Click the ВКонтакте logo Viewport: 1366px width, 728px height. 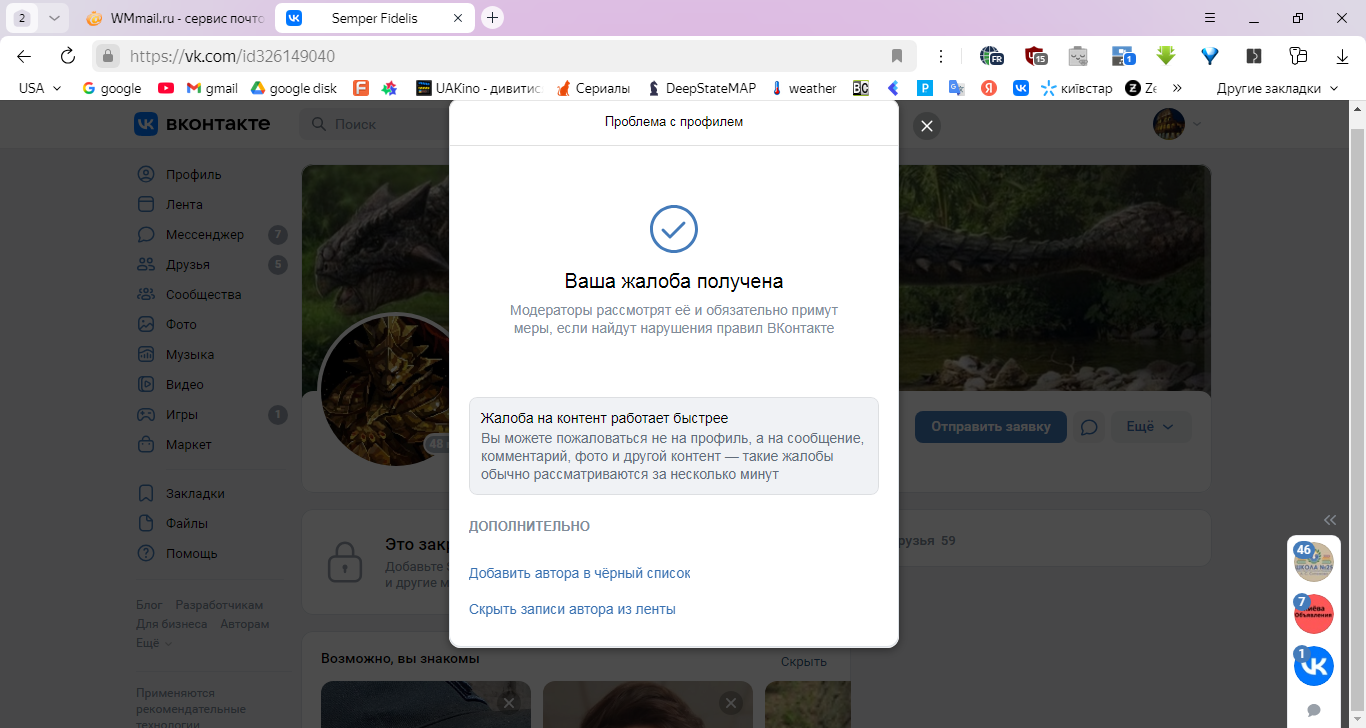pos(202,123)
